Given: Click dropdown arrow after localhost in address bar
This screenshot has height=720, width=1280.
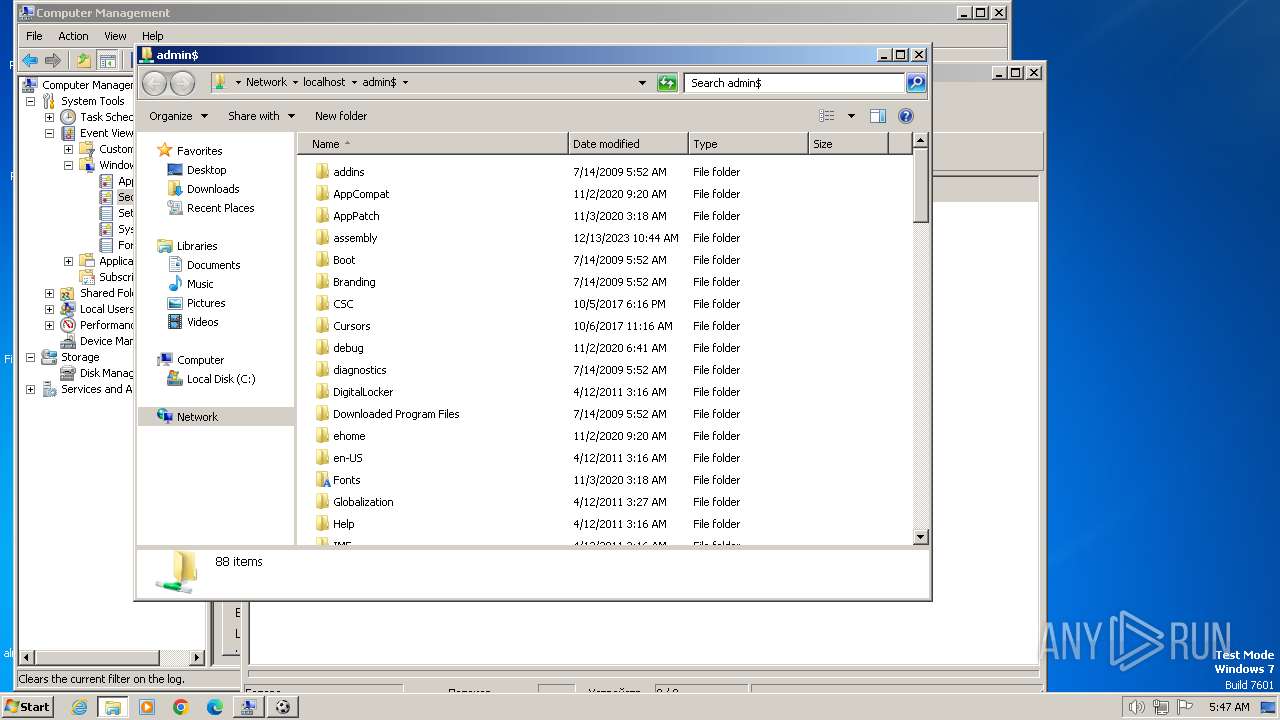Looking at the screenshot, I should [354, 83].
